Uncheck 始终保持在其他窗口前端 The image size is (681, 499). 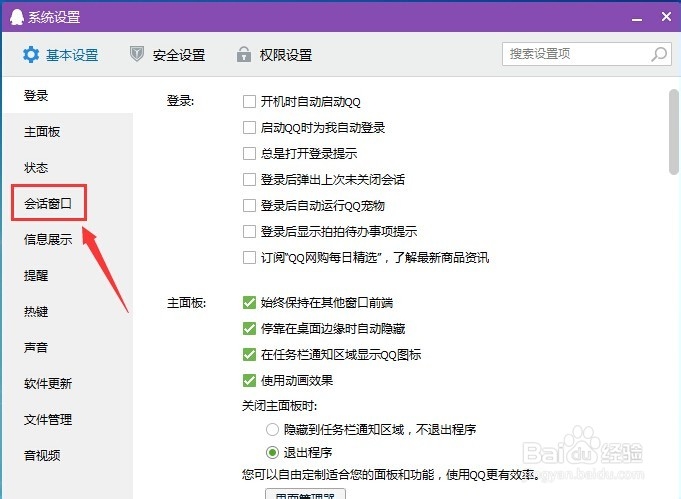pyautogui.click(x=249, y=302)
